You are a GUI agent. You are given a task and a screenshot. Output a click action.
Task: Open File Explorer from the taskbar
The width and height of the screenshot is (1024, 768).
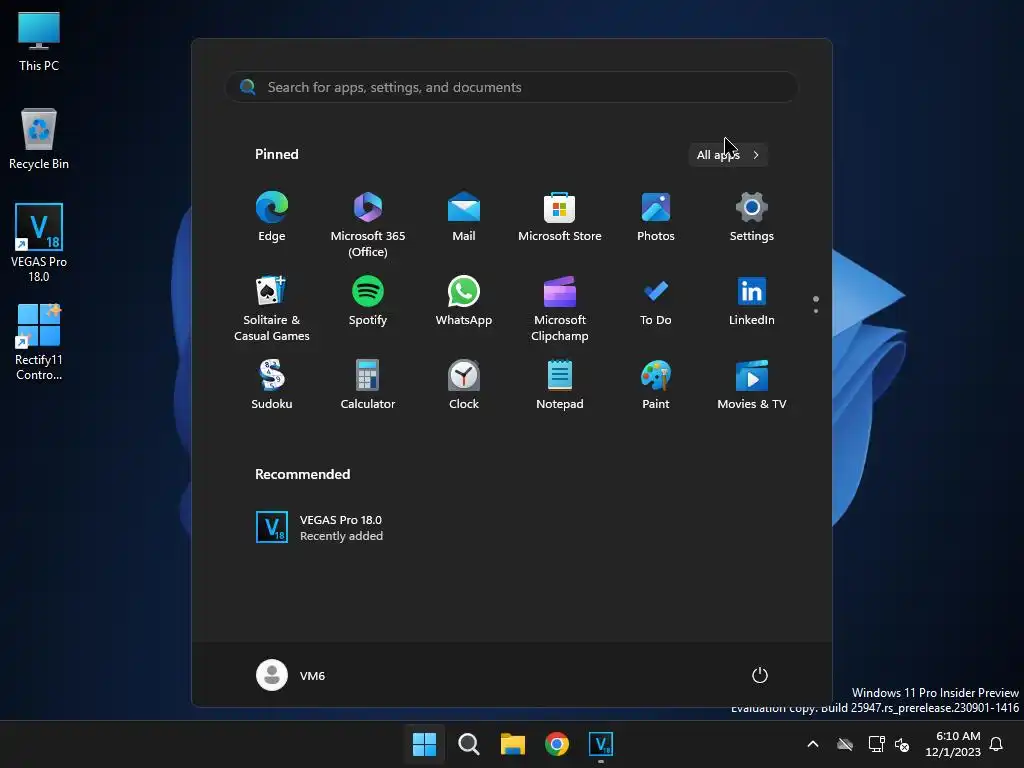[x=513, y=744]
